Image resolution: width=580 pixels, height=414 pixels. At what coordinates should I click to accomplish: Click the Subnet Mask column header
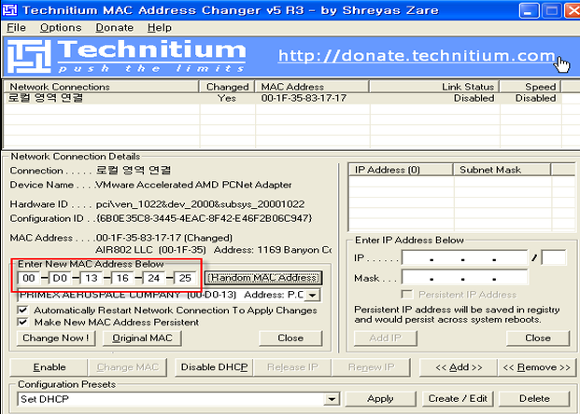(502, 170)
